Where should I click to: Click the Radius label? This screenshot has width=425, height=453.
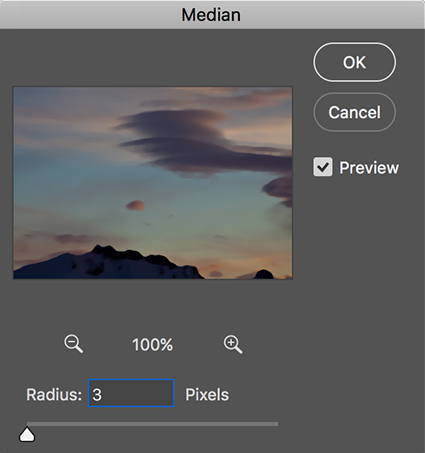coord(54,394)
